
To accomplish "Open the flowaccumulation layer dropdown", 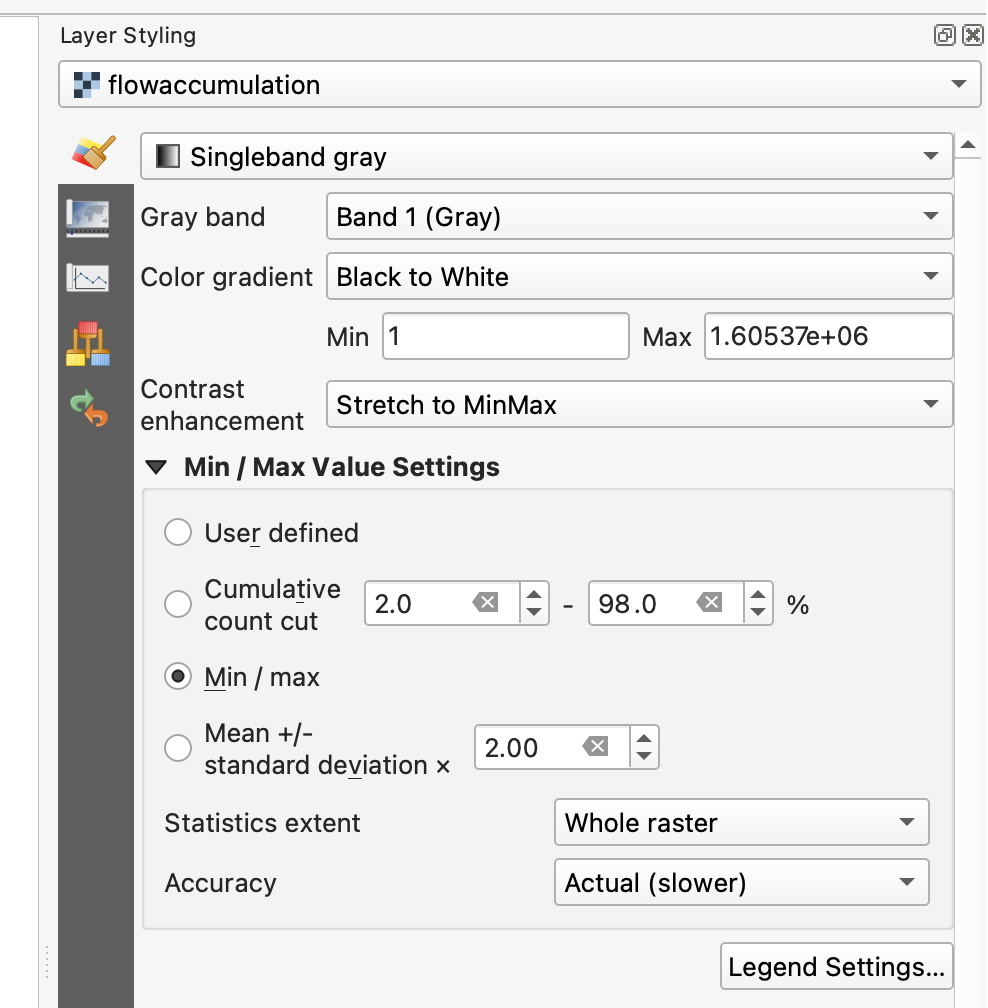I will [x=518, y=85].
